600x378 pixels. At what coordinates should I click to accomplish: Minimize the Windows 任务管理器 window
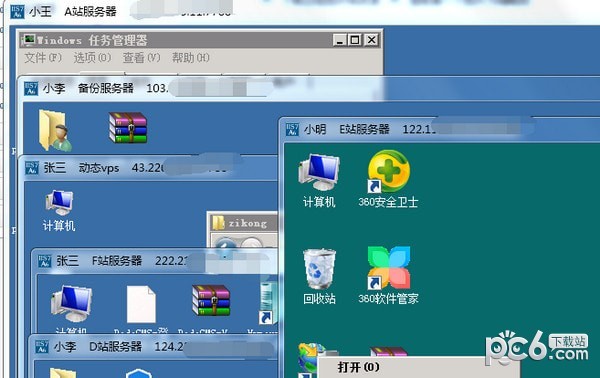pos(339,40)
